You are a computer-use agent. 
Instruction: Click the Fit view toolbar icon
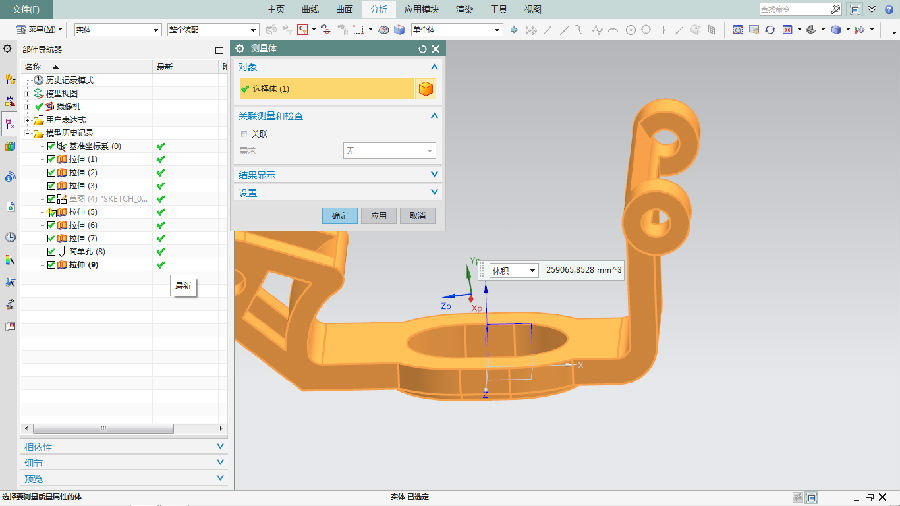click(x=738, y=30)
